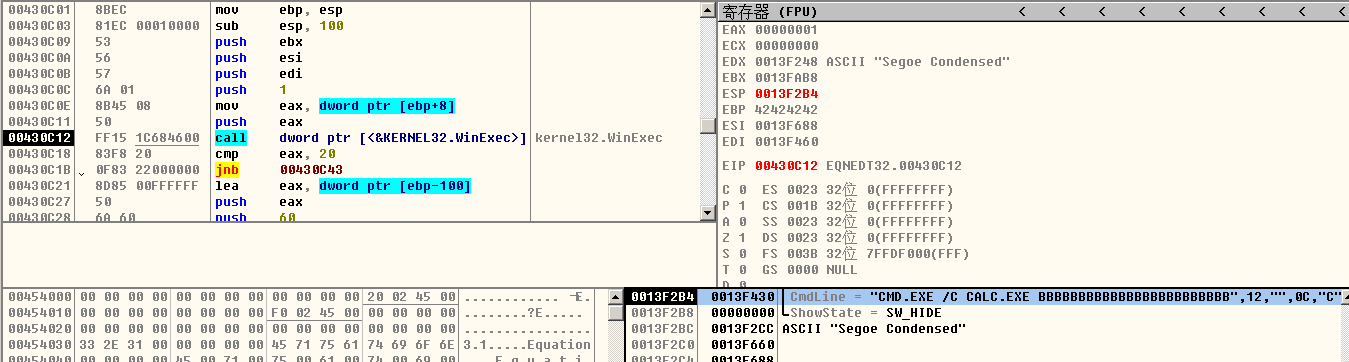Select the EDX register line 0013F248
The height and width of the screenshot is (362, 1349).
tap(866, 61)
